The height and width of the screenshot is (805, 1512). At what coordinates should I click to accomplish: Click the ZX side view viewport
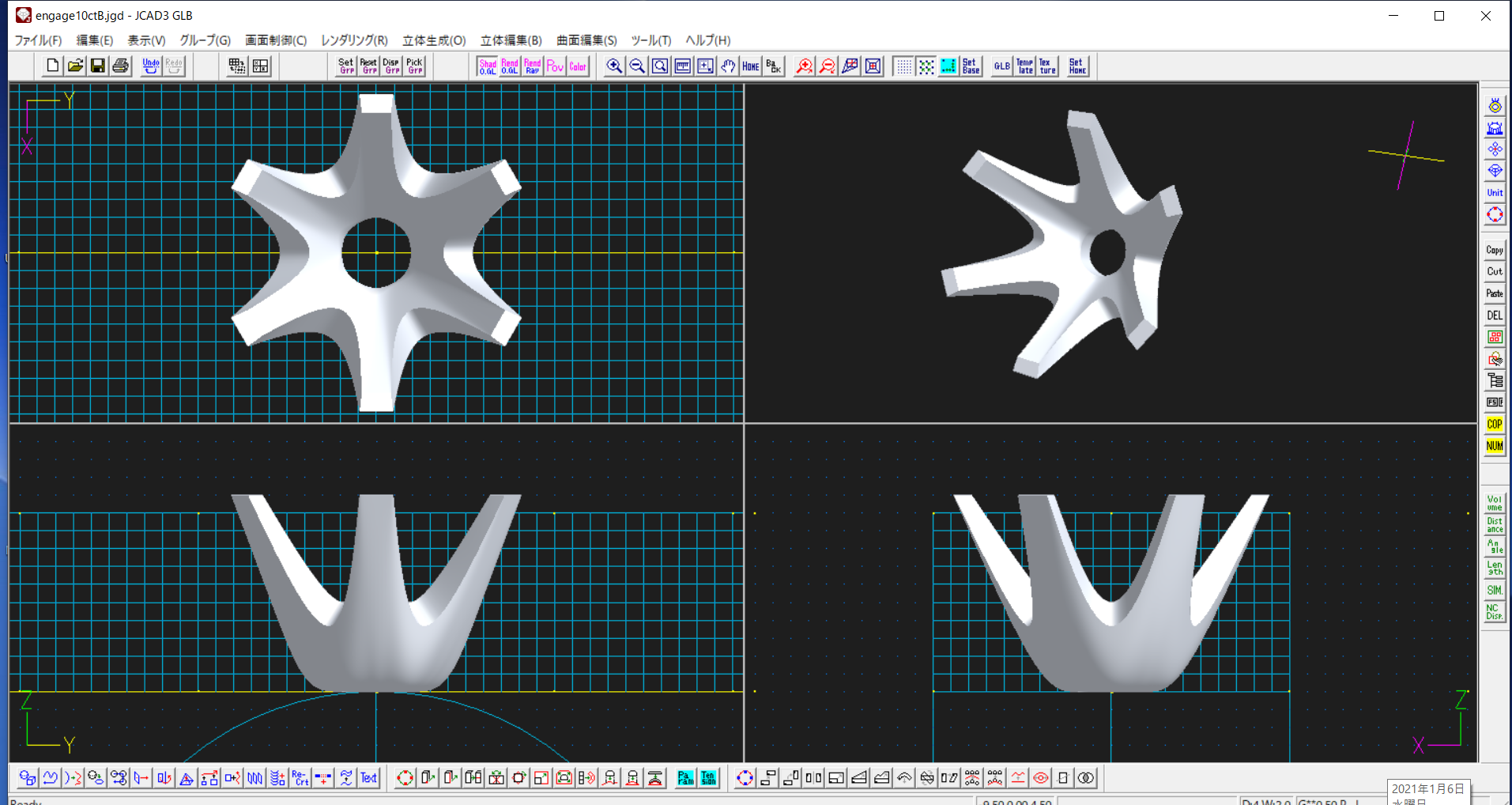pos(1110,593)
